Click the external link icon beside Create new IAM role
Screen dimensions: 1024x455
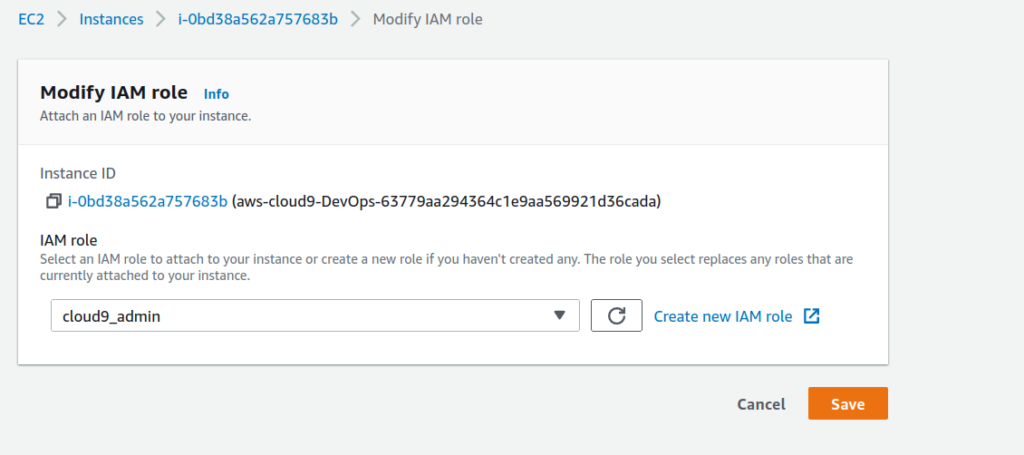click(811, 316)
